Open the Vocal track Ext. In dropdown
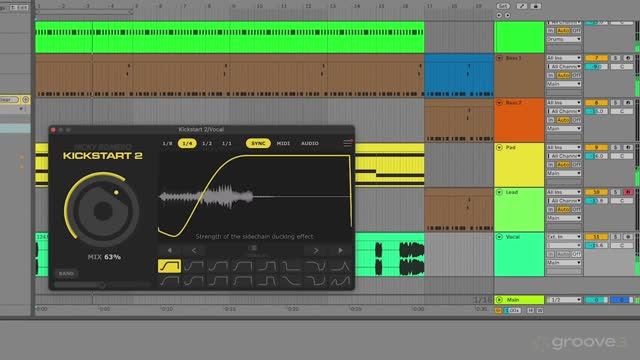Viewport: 640px width, 360px height. click(x=564, y=237)
